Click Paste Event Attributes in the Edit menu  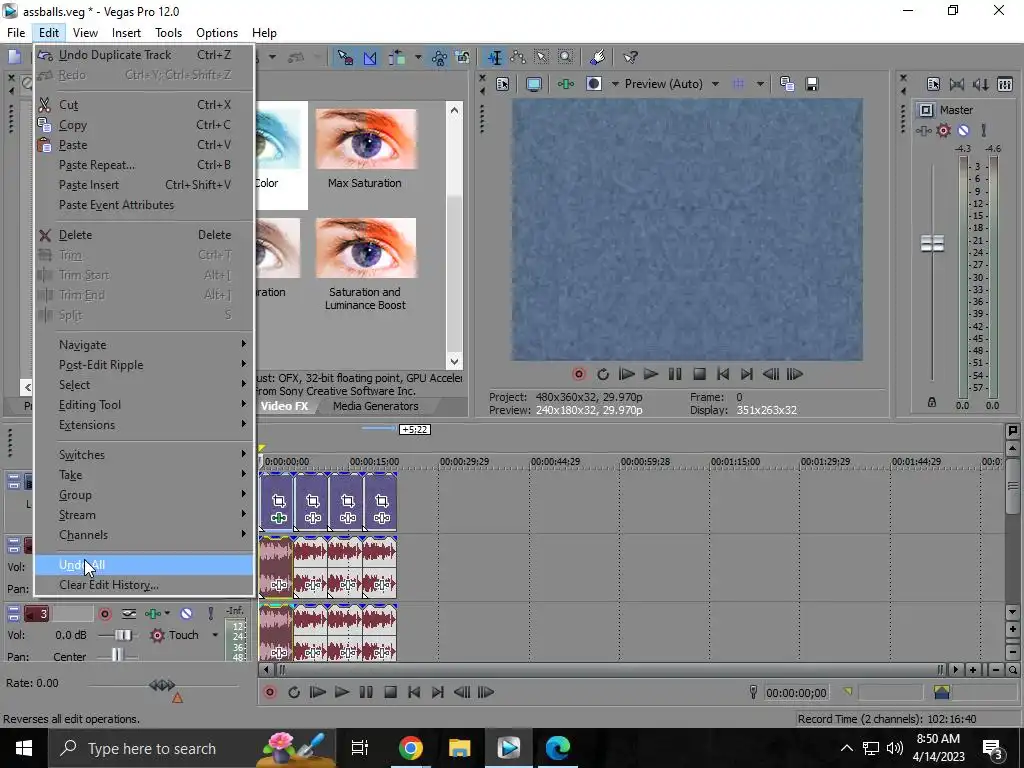coord(144,205)
